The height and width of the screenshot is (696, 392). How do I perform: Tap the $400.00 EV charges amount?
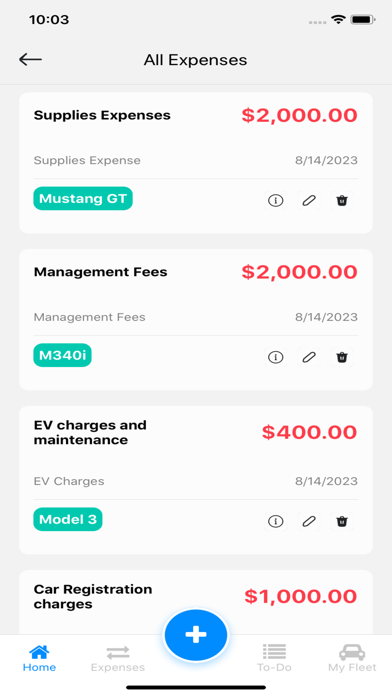pos(309,432)
